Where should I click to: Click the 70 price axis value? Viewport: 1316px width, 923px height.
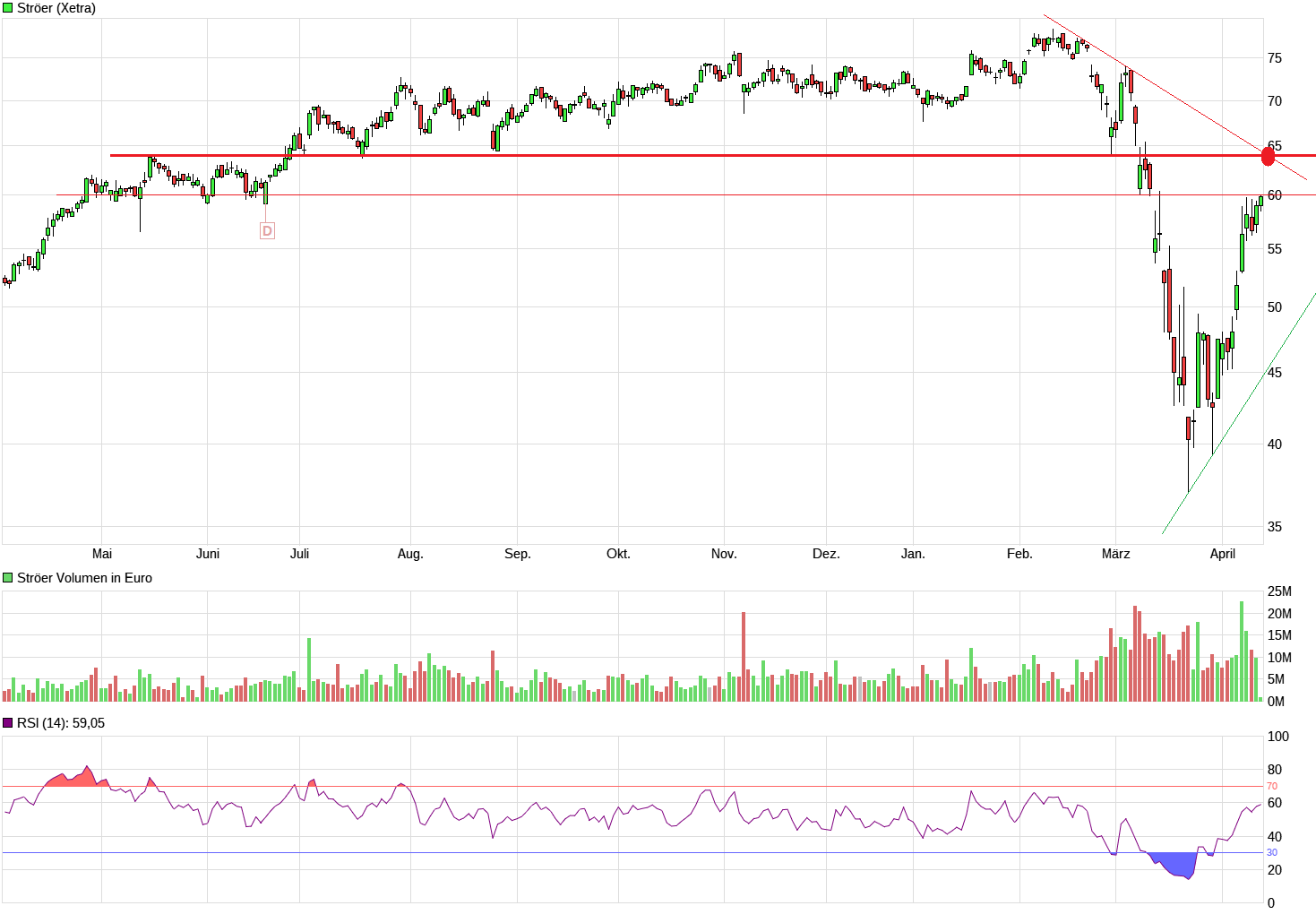pos(1274,101)
